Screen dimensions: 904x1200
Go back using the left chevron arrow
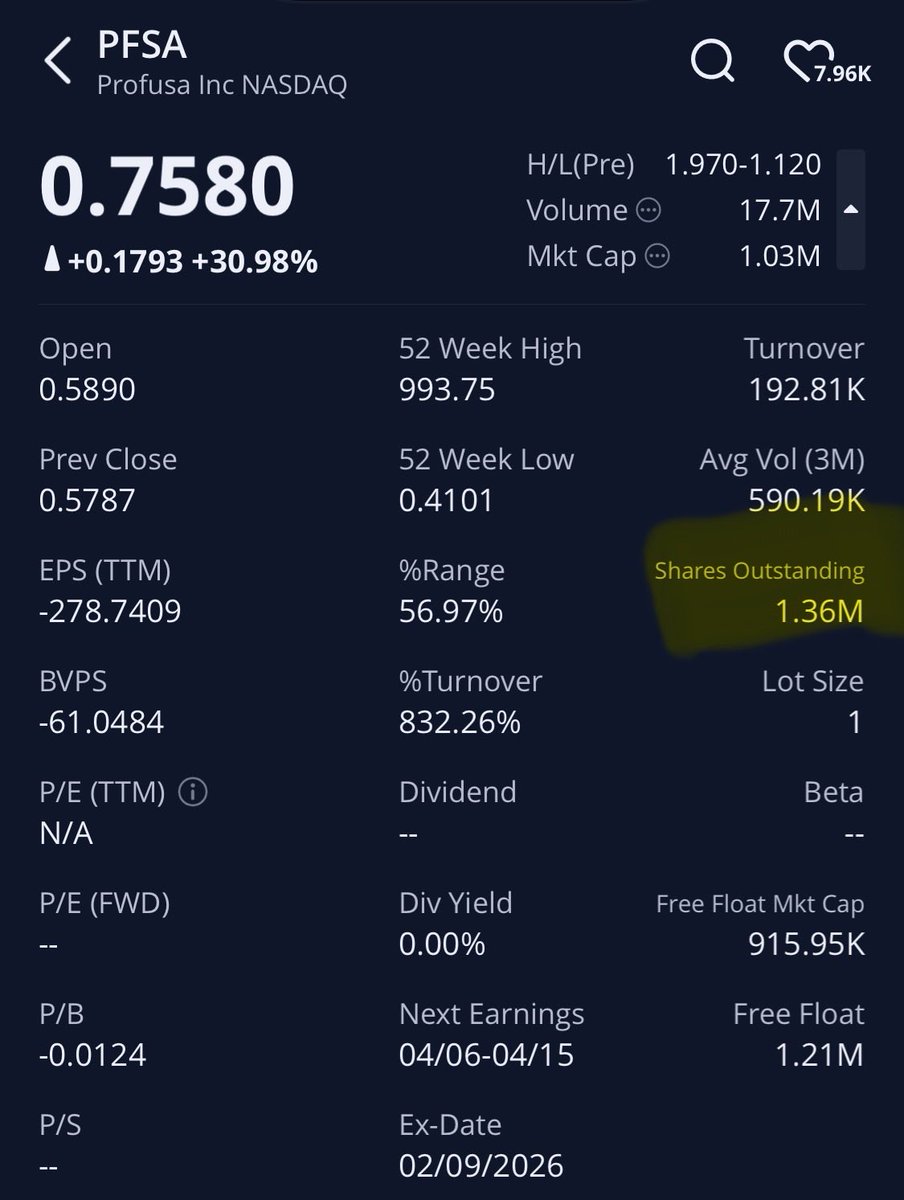(57, 62)
